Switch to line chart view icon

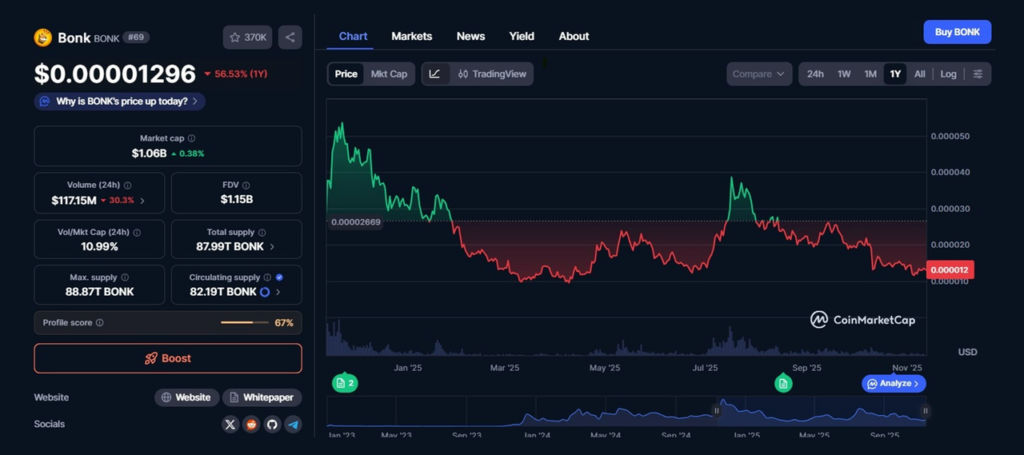point(435,74)
